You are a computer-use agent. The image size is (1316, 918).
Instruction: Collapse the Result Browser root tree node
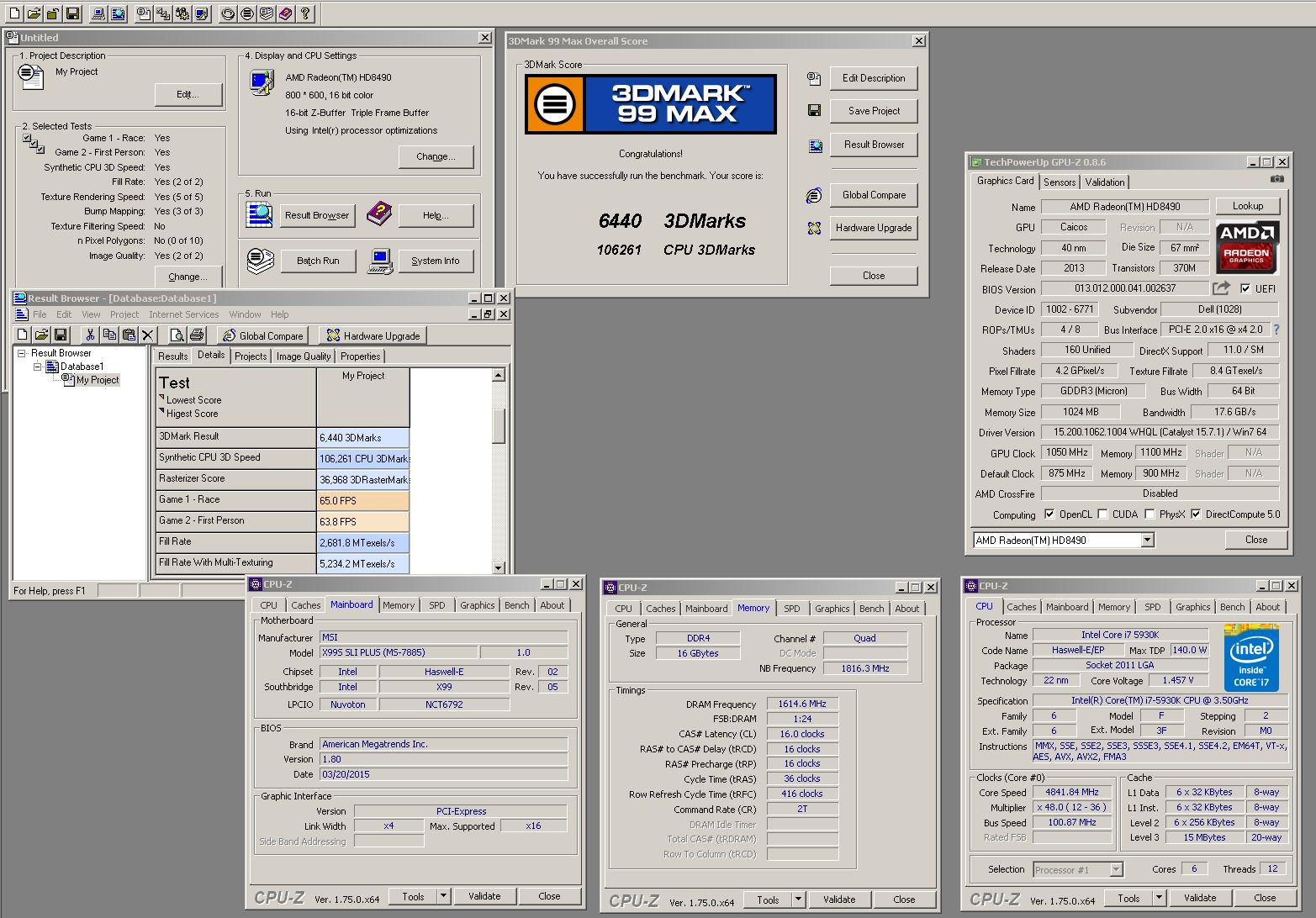[22, 353]
